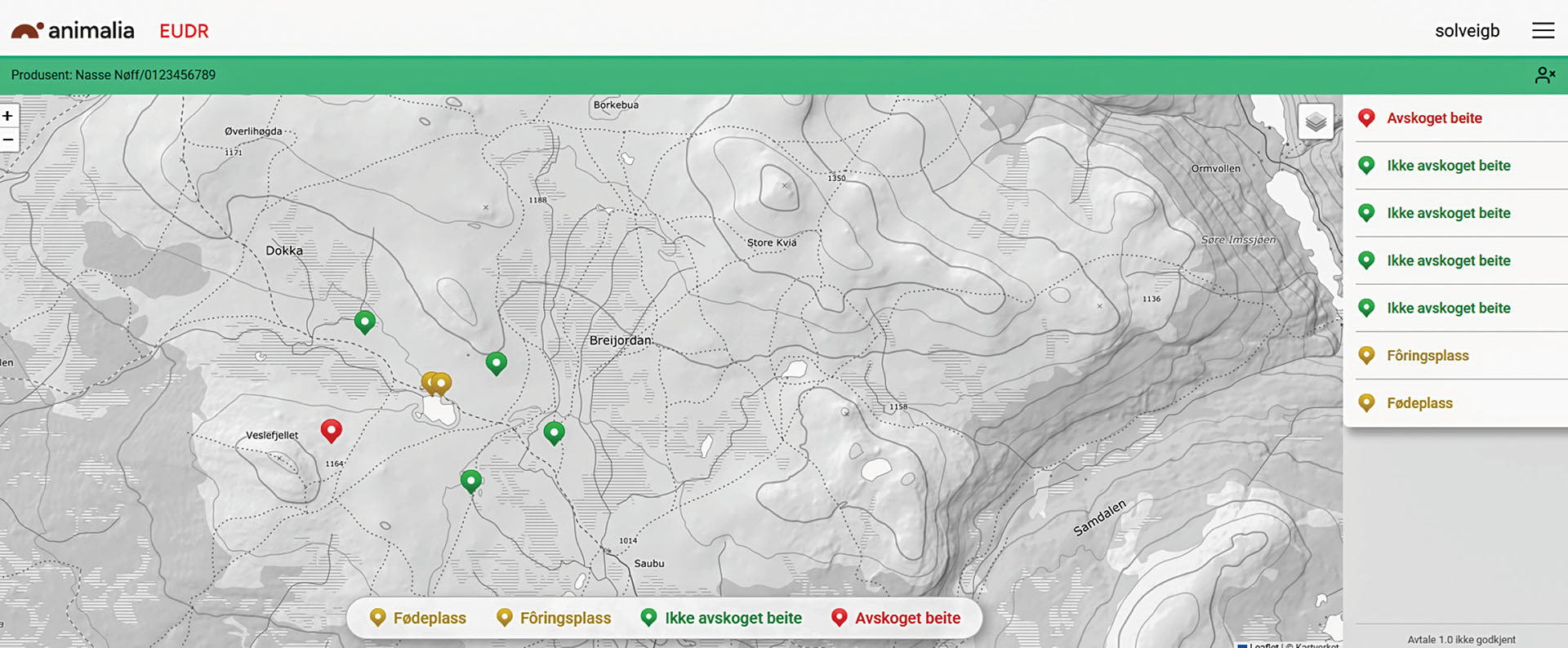Screen dimensions: 1568x648
Task: Click the solveigb username
Action: click(1467, 31)
